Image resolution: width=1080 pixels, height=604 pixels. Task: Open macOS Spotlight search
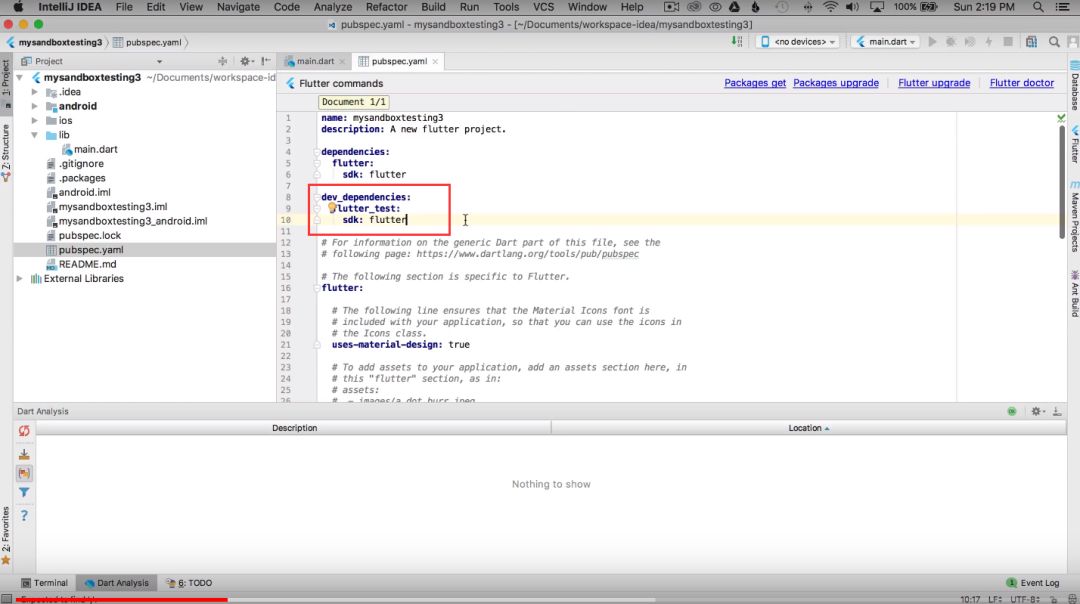tap(1038, 7)
